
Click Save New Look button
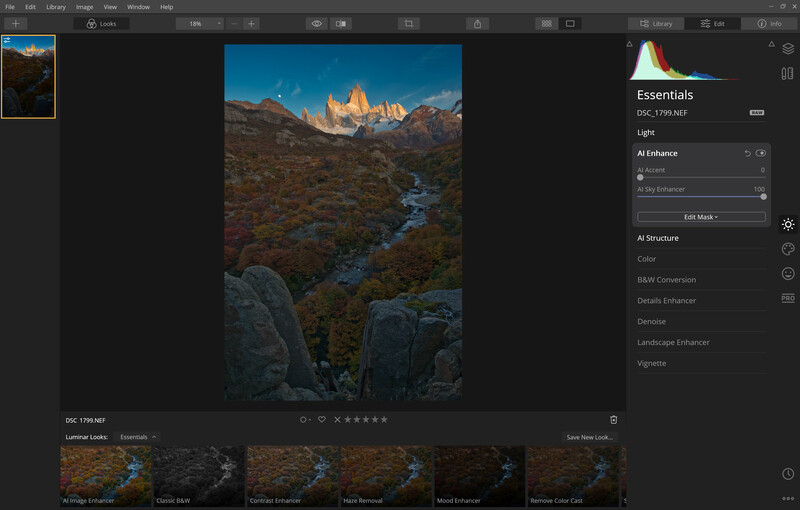pos(589,437)
